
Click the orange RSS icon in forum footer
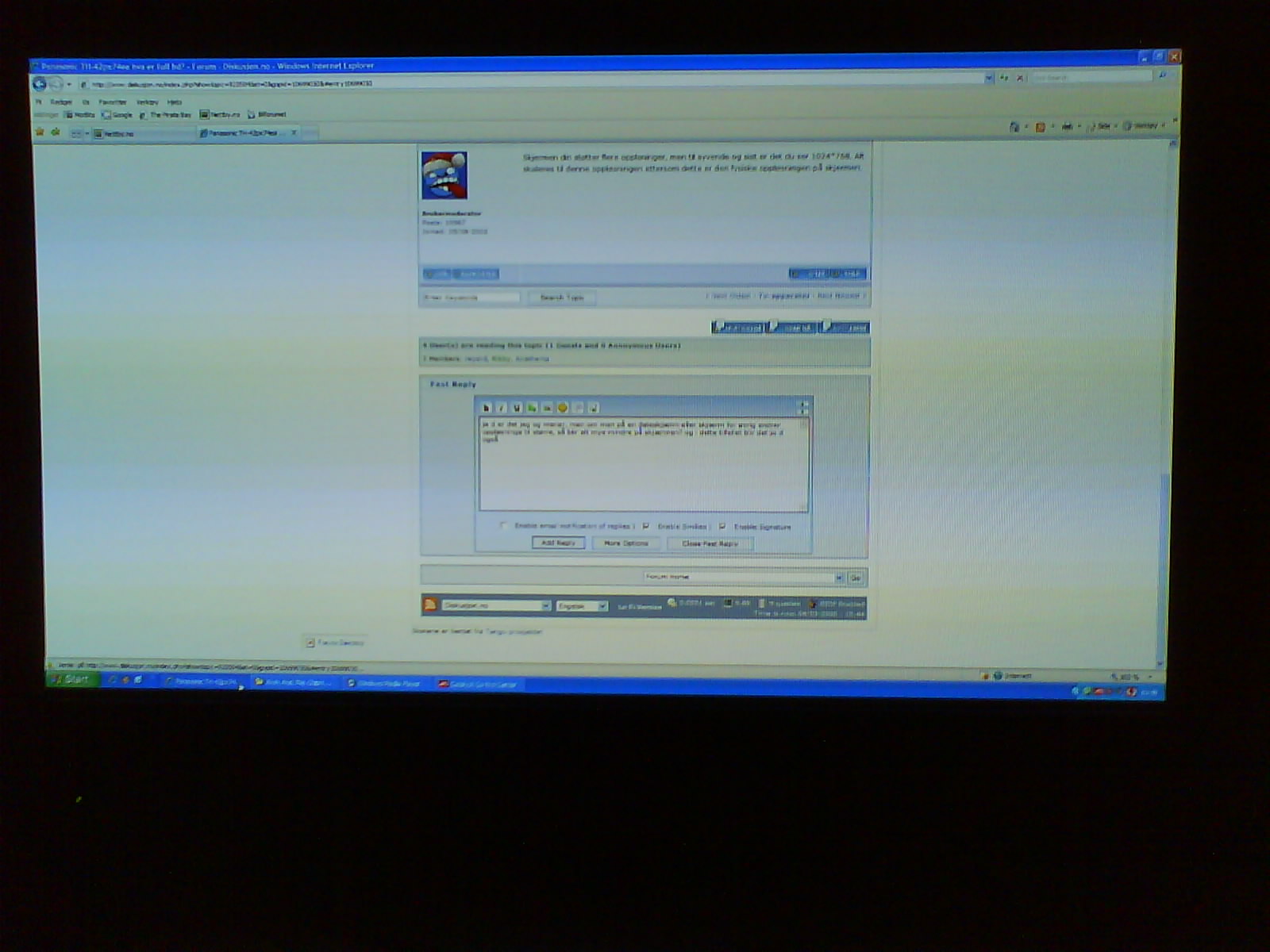tap(430, 605)
